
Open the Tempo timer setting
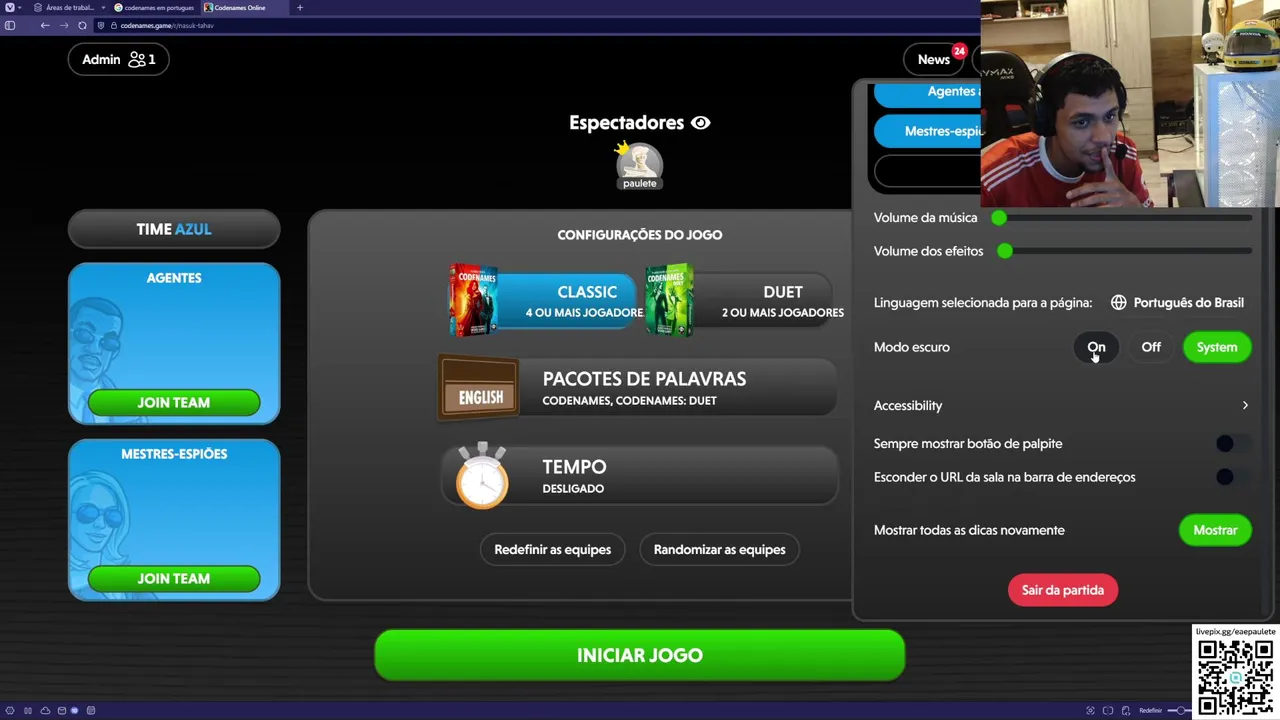tap(640, 476)
